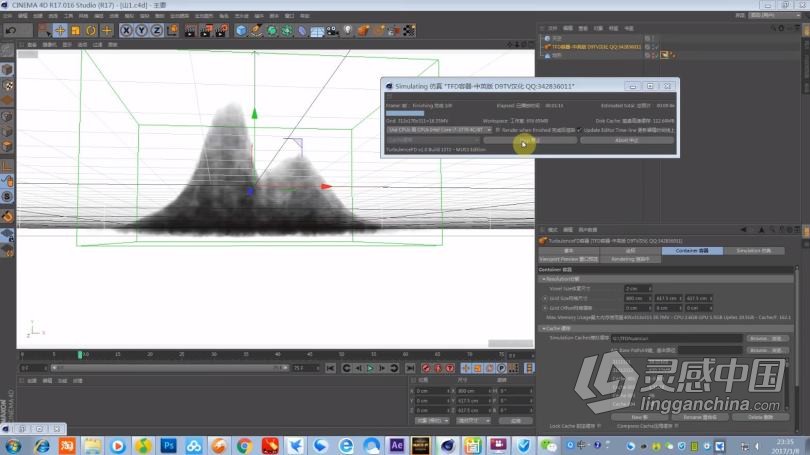Viewport: 810px width, 455px height.
Task: Click the Abort button in Simulating dialog
Action: click(x=627, y=140)
